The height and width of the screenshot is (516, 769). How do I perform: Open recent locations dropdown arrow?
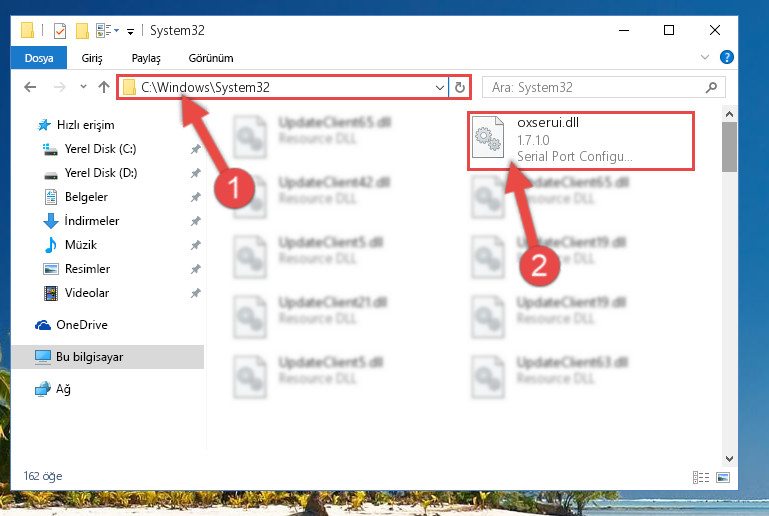pos(83,87)
